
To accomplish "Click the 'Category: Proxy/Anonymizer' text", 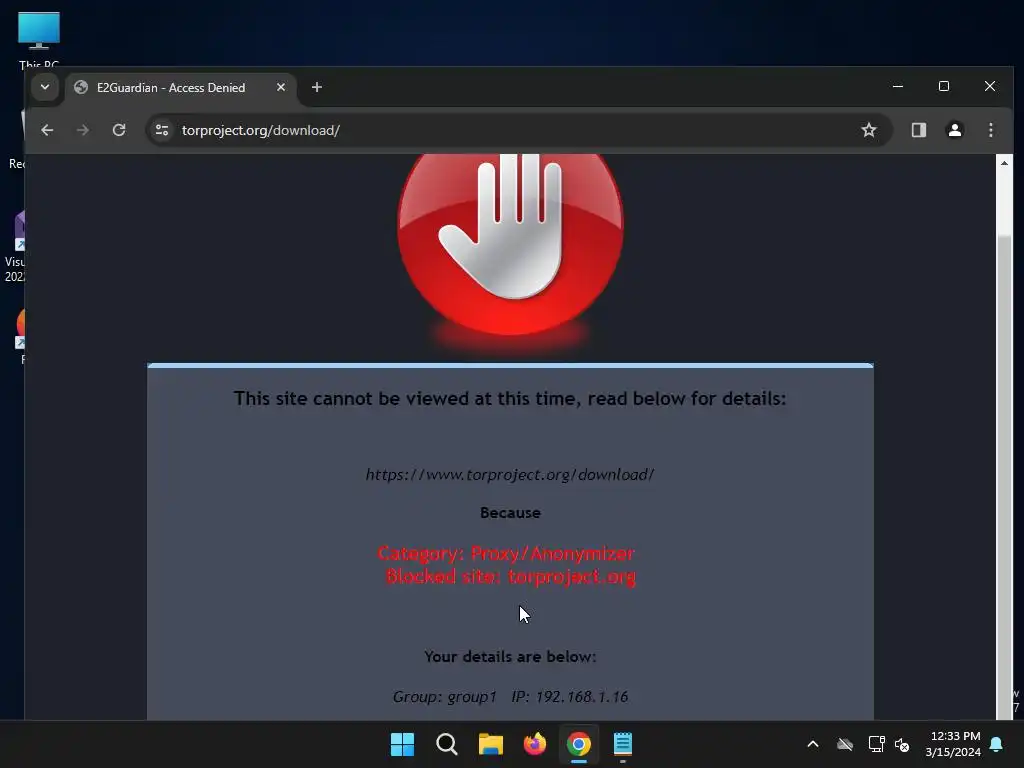I will point(506,553).
